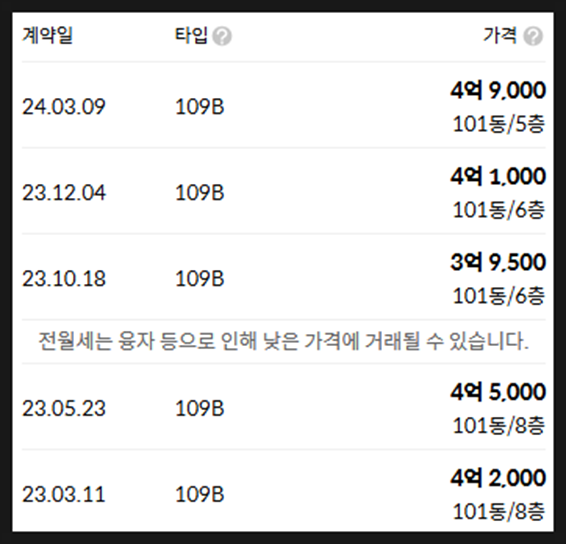Screen dimensions: 566x544
Task: Click price 3억 9,500
Action: 498,262
